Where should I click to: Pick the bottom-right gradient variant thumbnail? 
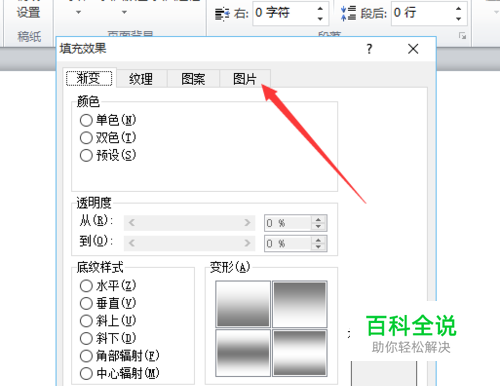click(x=300, y=353)
